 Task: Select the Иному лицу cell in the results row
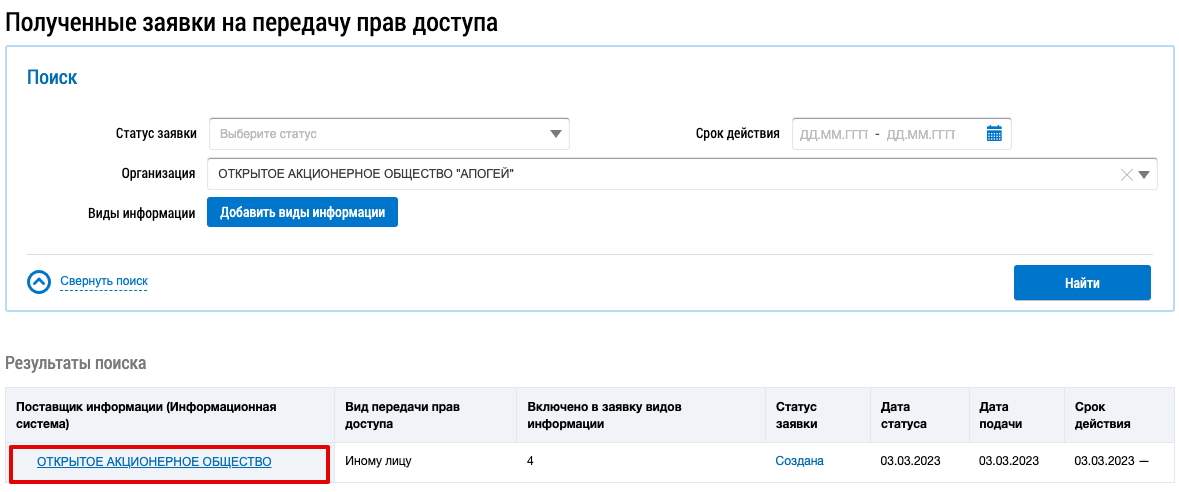point(378,461)
